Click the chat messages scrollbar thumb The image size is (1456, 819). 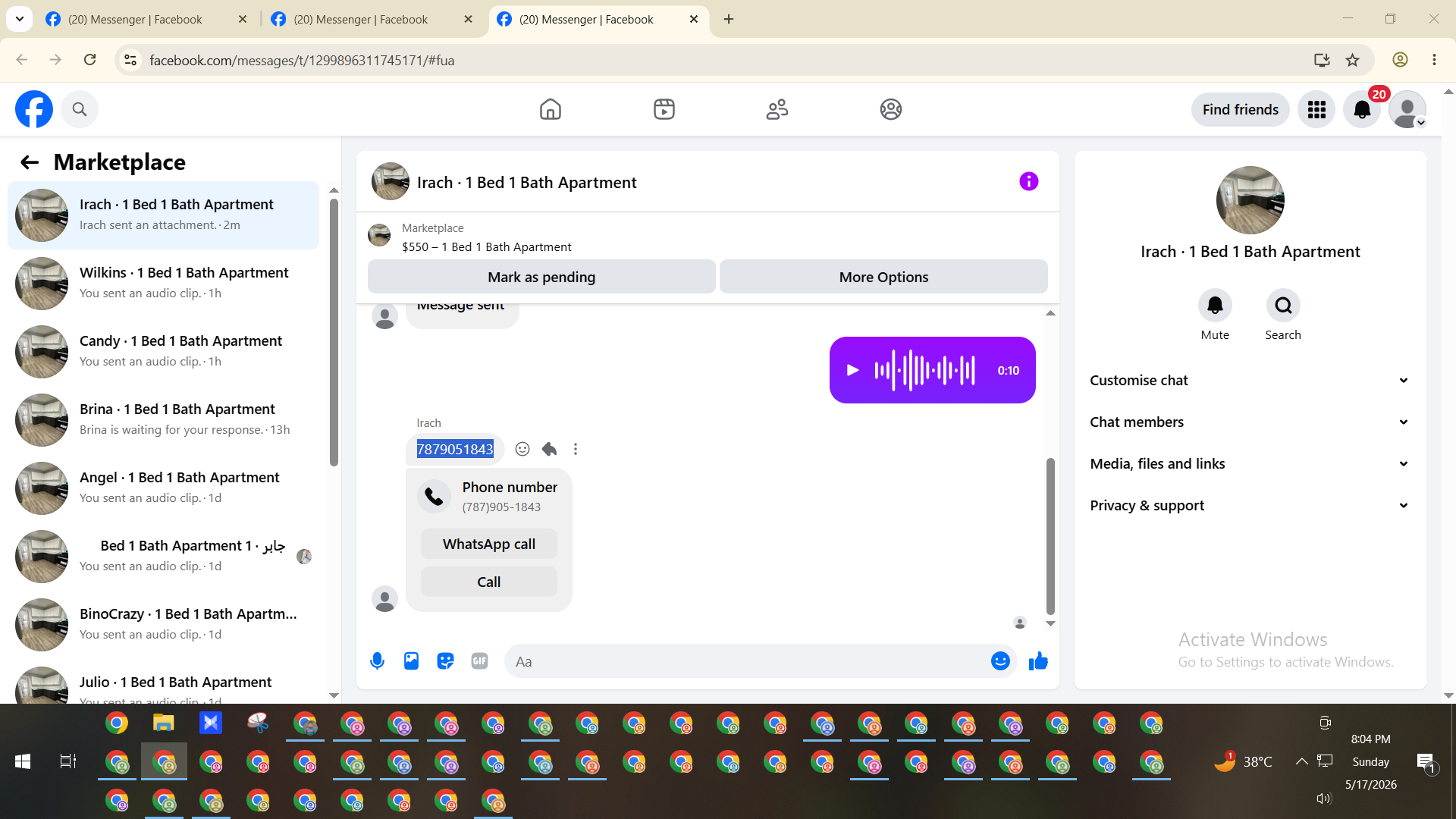(1050, 535)
